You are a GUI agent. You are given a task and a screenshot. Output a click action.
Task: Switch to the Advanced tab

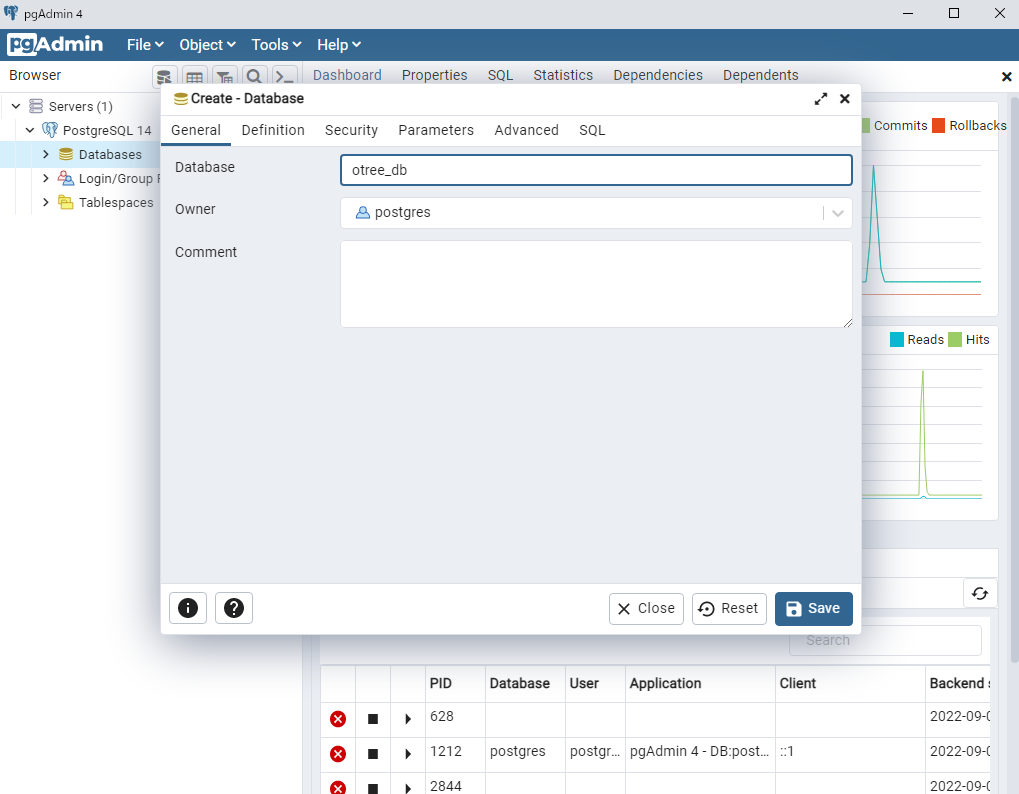tap(526, 130)
